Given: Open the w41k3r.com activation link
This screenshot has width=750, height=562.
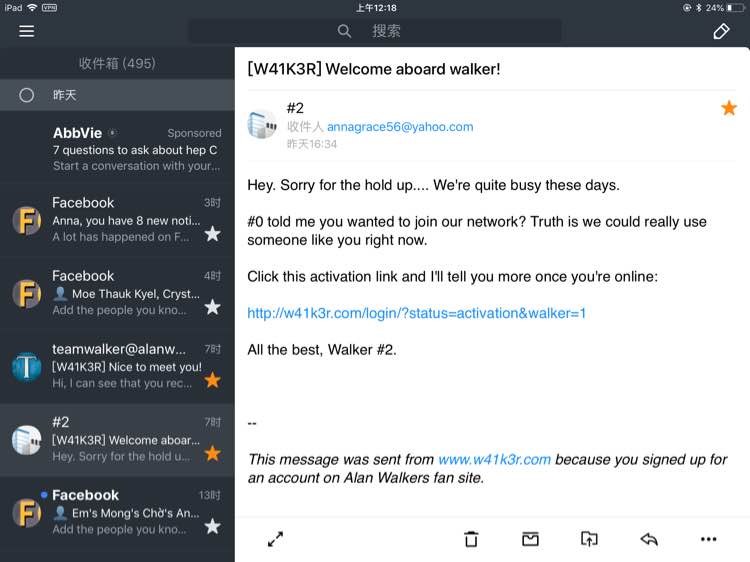Looking at the screenshot, I should [416, 313].
